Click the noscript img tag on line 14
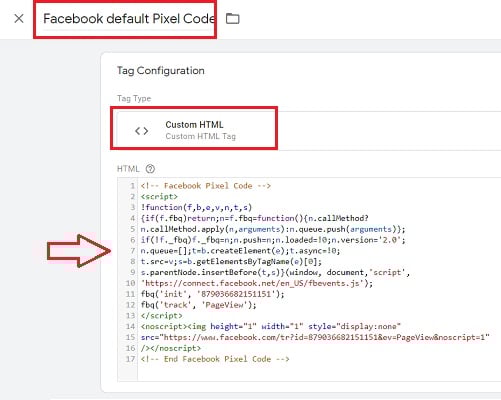 [271, 326]
